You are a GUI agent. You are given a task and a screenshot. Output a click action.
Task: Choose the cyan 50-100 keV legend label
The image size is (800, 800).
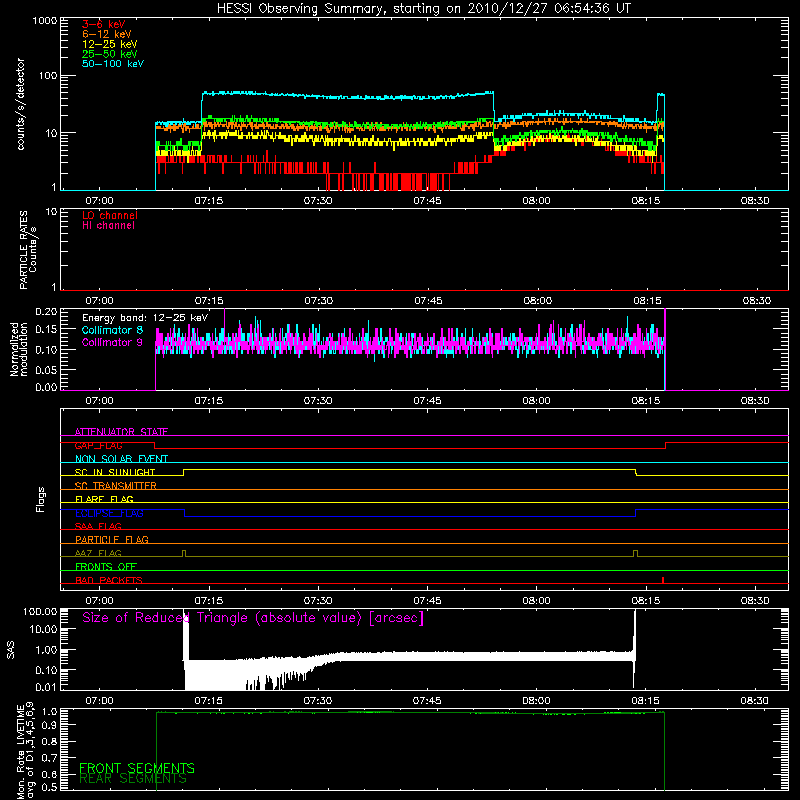(x=113, y=64)
